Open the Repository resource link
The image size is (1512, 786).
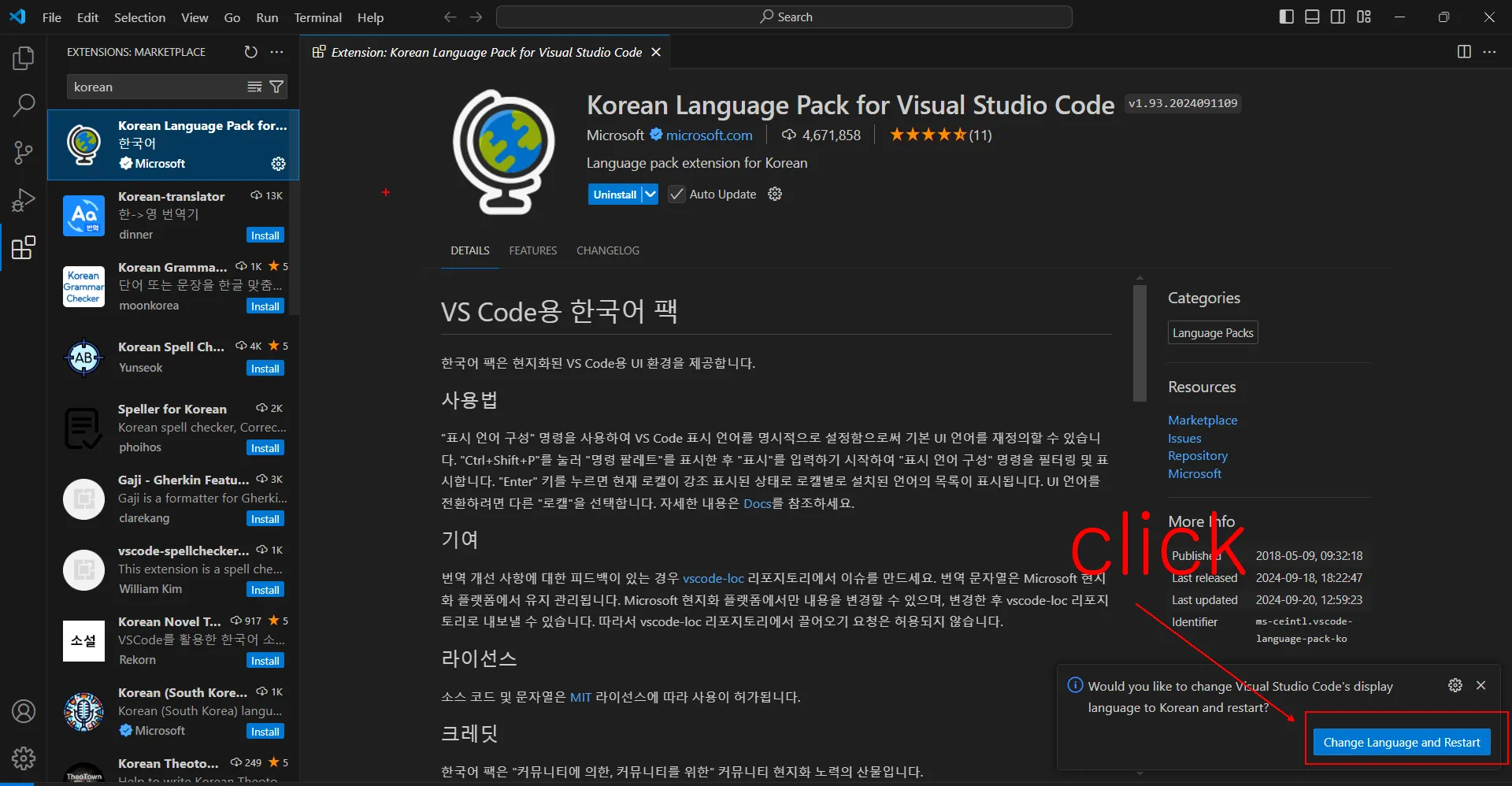[x=1198, y=455]
